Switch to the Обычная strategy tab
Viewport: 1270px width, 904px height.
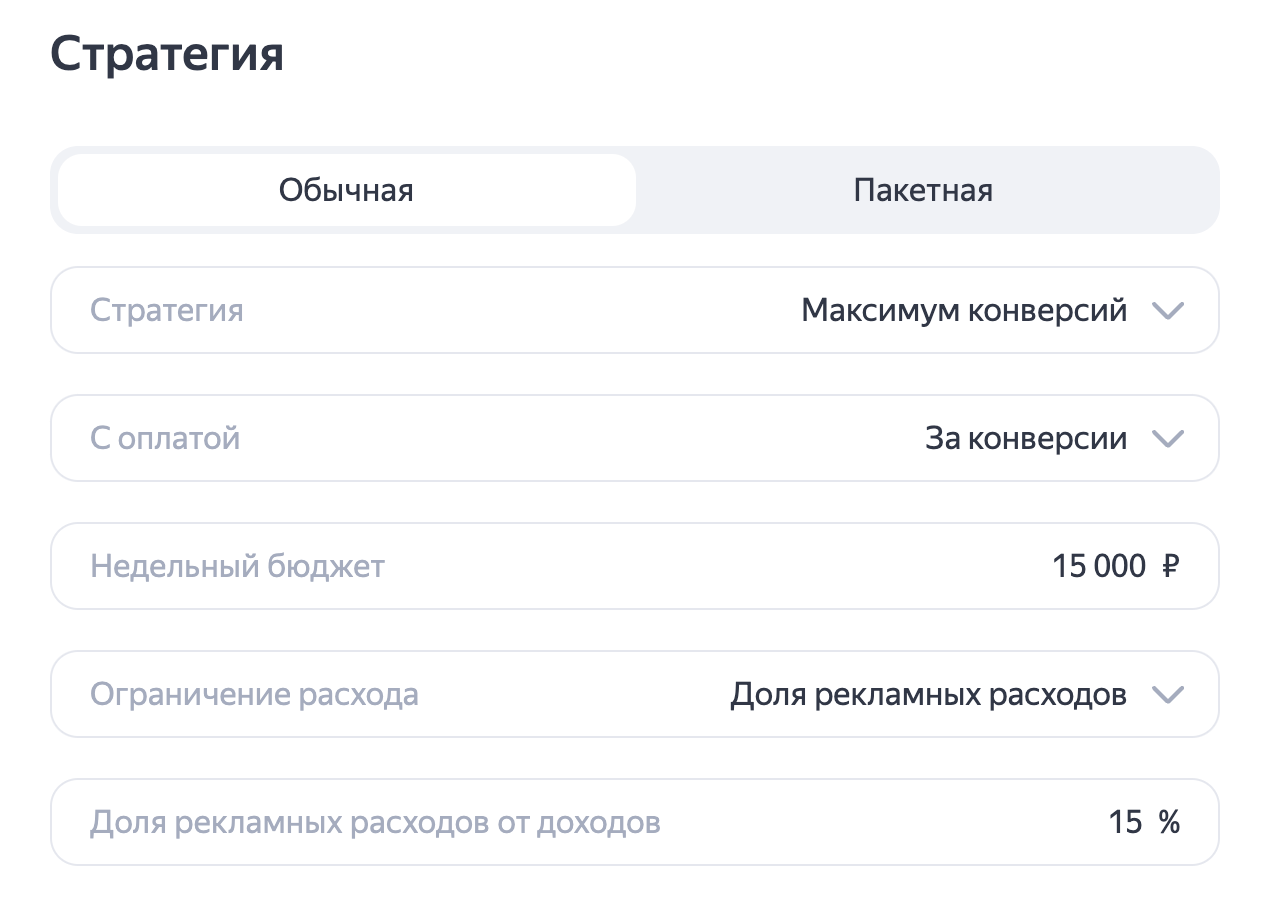346,190
